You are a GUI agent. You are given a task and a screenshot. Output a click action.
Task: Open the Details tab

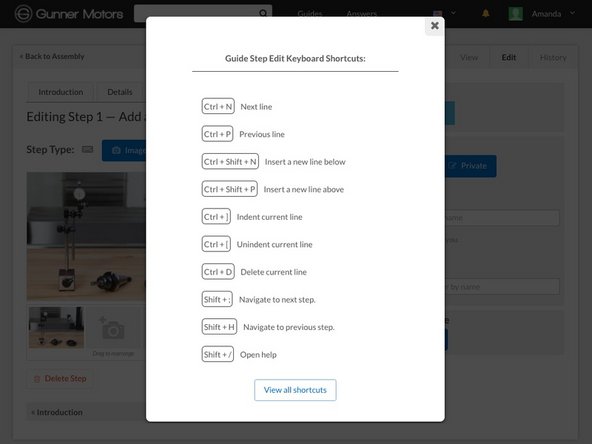click(x=120, y=92)
